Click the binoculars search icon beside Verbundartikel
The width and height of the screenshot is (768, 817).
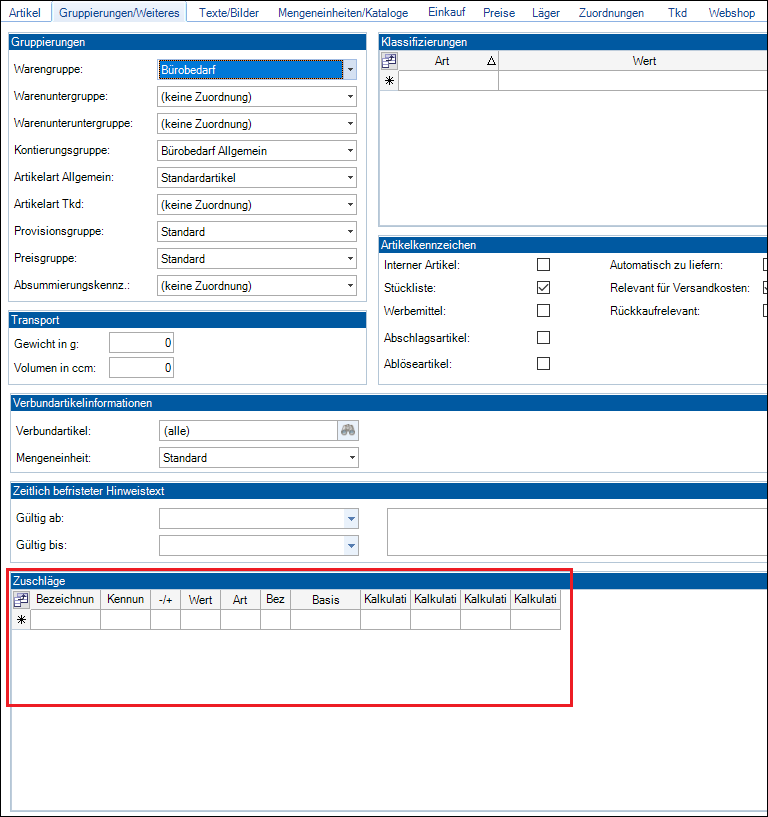(x=348, y=431)
